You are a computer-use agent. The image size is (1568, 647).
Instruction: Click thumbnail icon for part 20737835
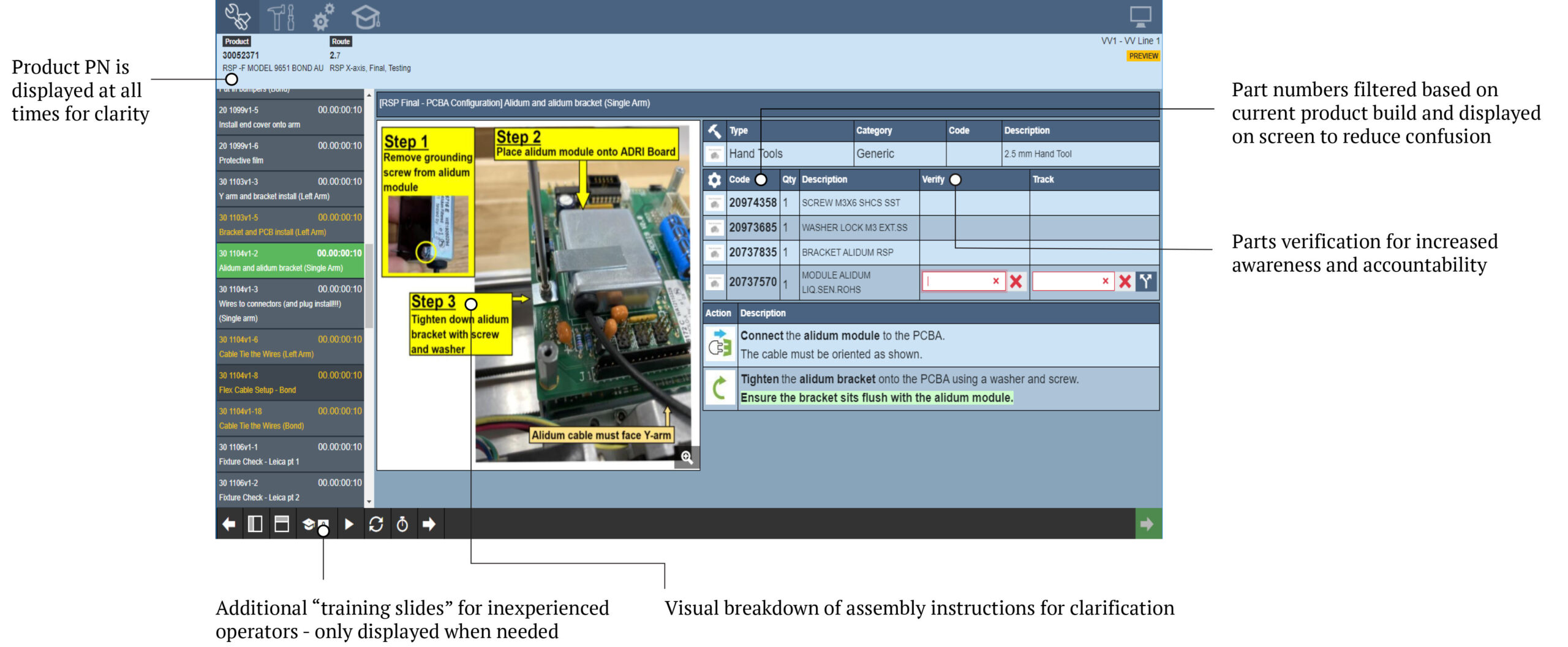(x=714, y=252)
